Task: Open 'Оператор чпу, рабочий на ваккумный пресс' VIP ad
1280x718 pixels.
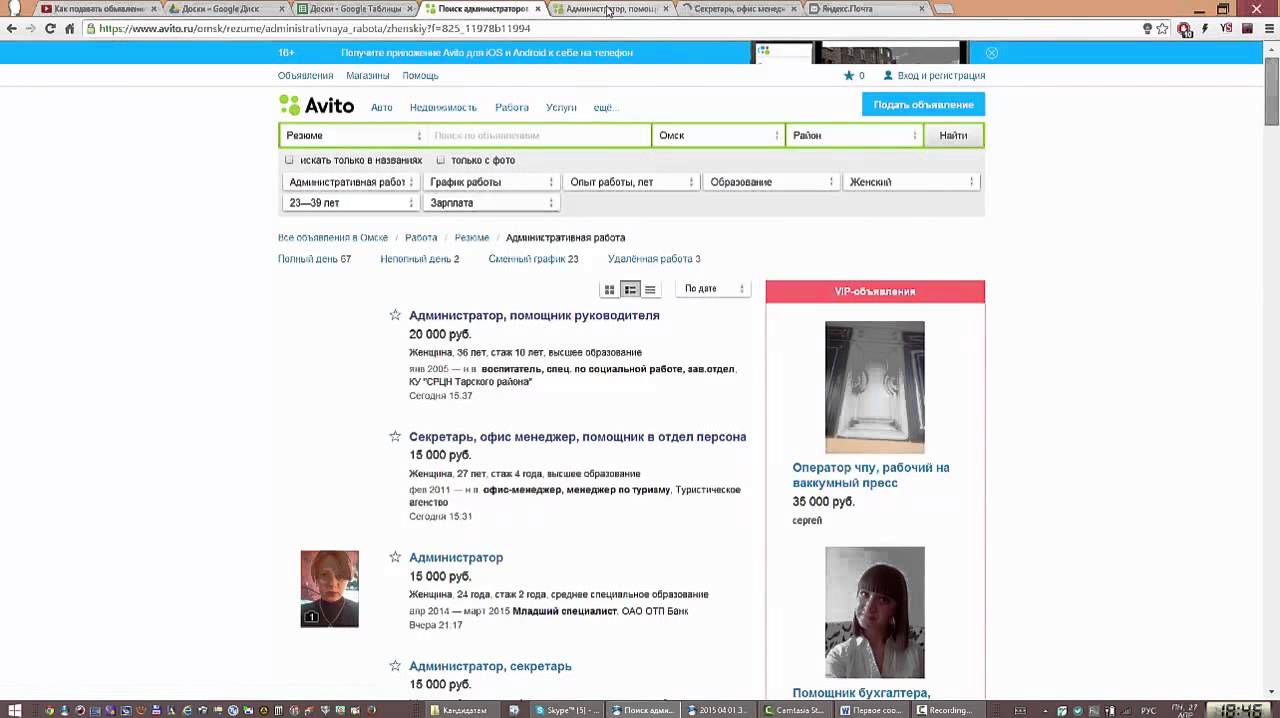Action: [x=871, y=475]
